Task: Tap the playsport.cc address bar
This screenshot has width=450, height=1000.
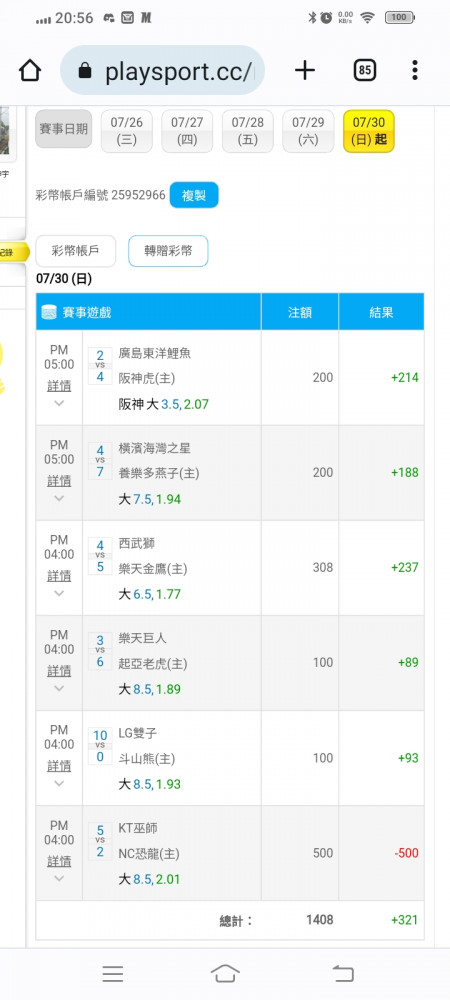Action: coord(162,71)
